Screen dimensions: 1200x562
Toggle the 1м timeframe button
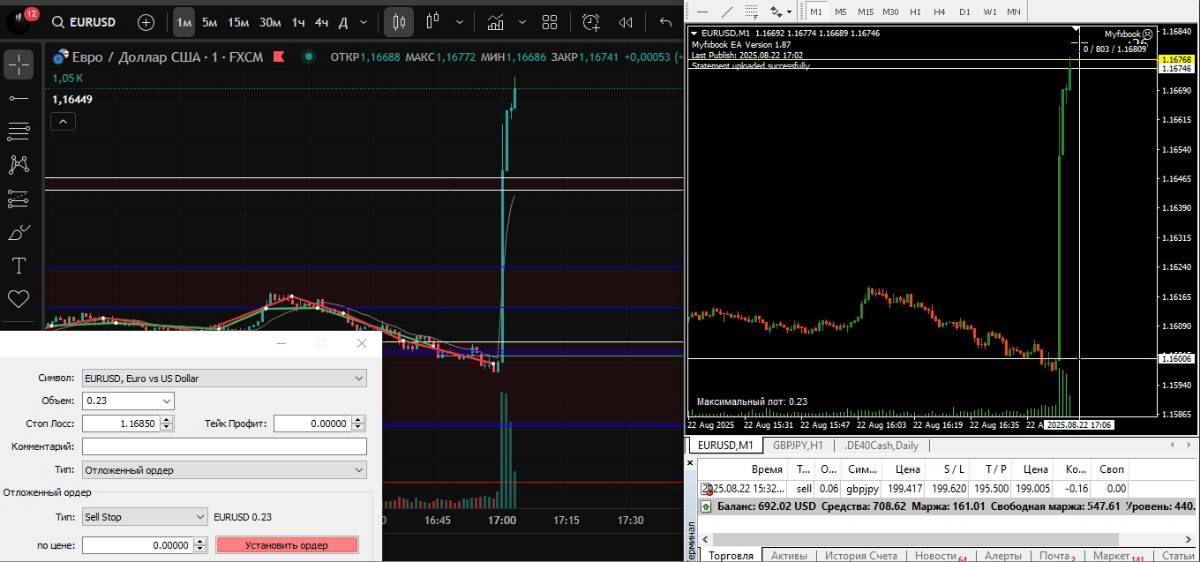[184, 22]
